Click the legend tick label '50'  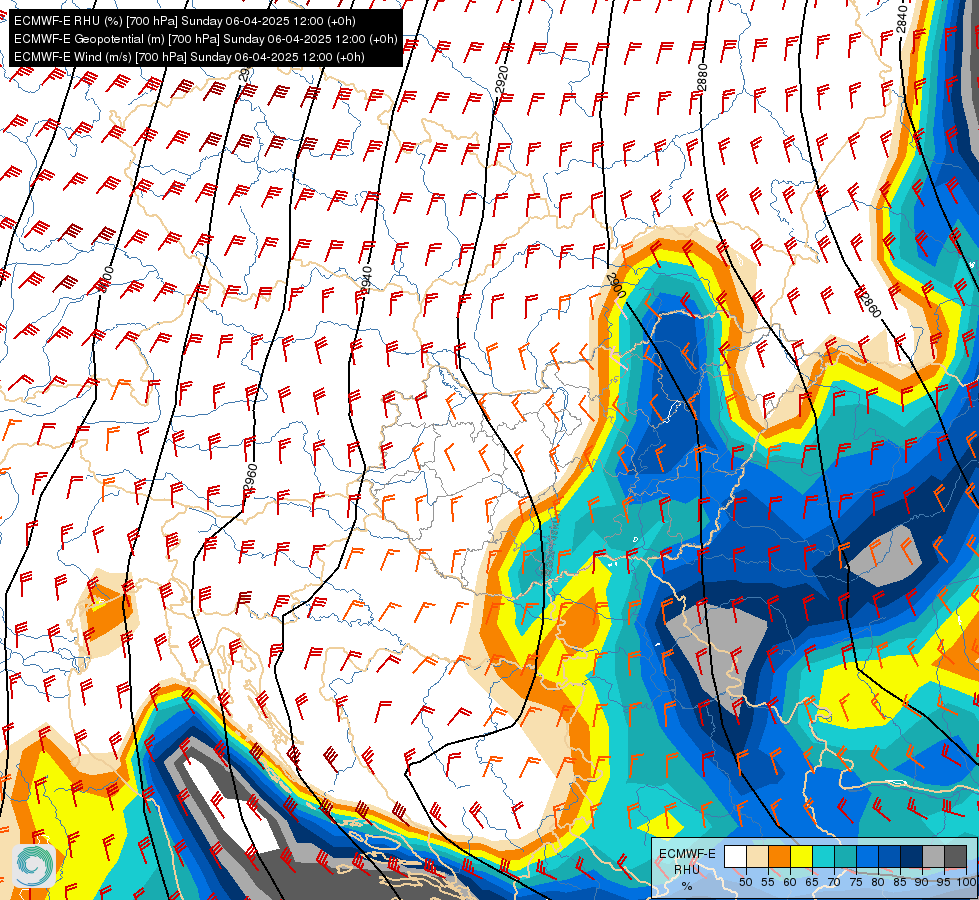pos(745,882)
